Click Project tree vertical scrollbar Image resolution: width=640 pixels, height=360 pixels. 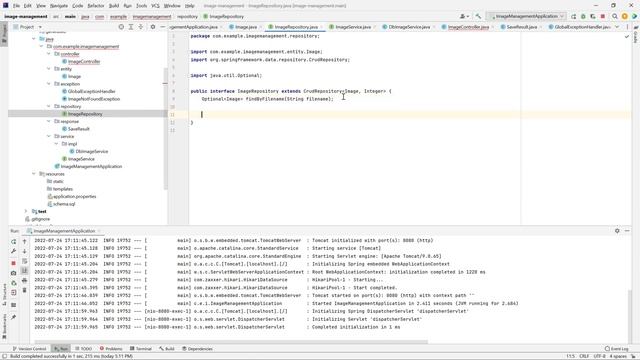(165, 128)
